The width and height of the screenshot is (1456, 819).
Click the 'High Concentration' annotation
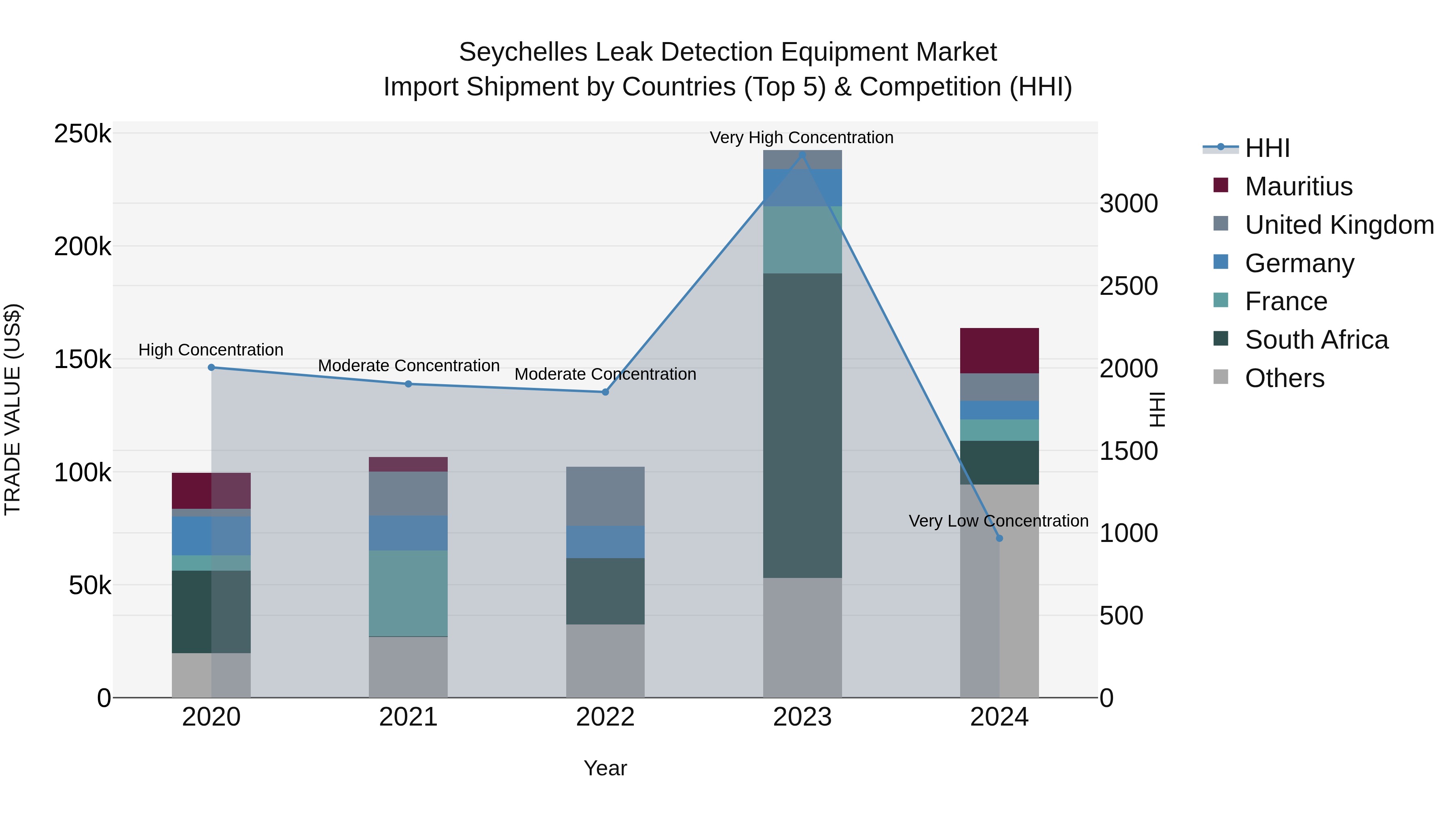tap(211, 350)
